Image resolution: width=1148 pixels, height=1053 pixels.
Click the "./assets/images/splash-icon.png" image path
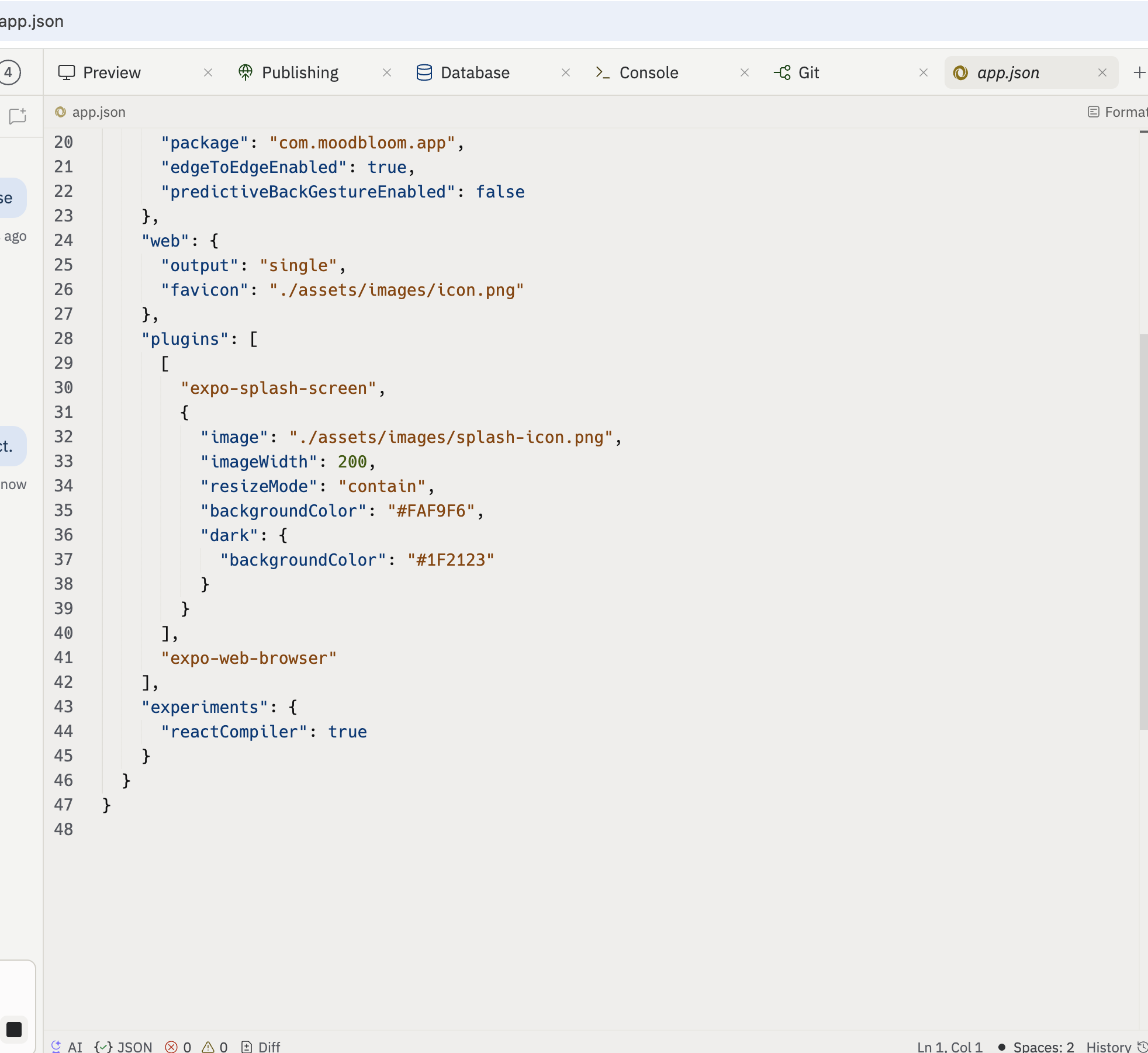click(x=451, y=438)
